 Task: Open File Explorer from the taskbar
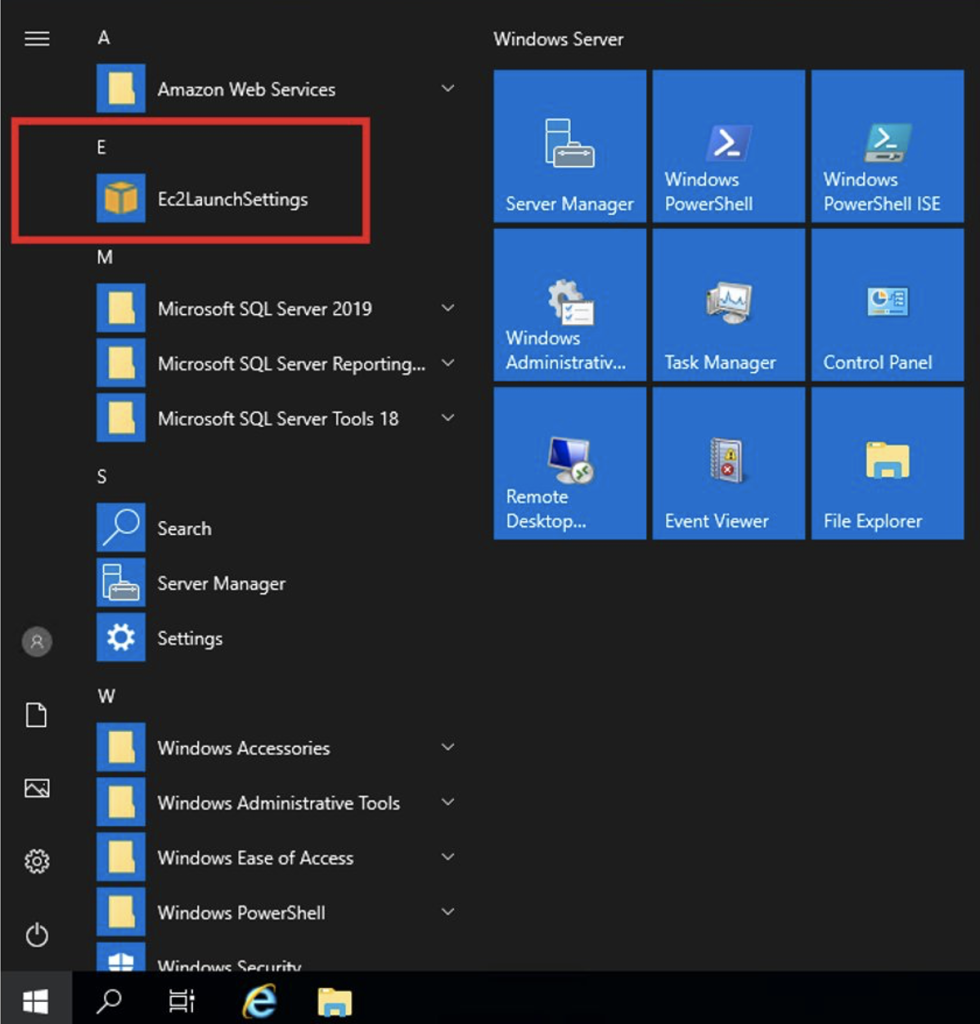(x=335, y=1002)
